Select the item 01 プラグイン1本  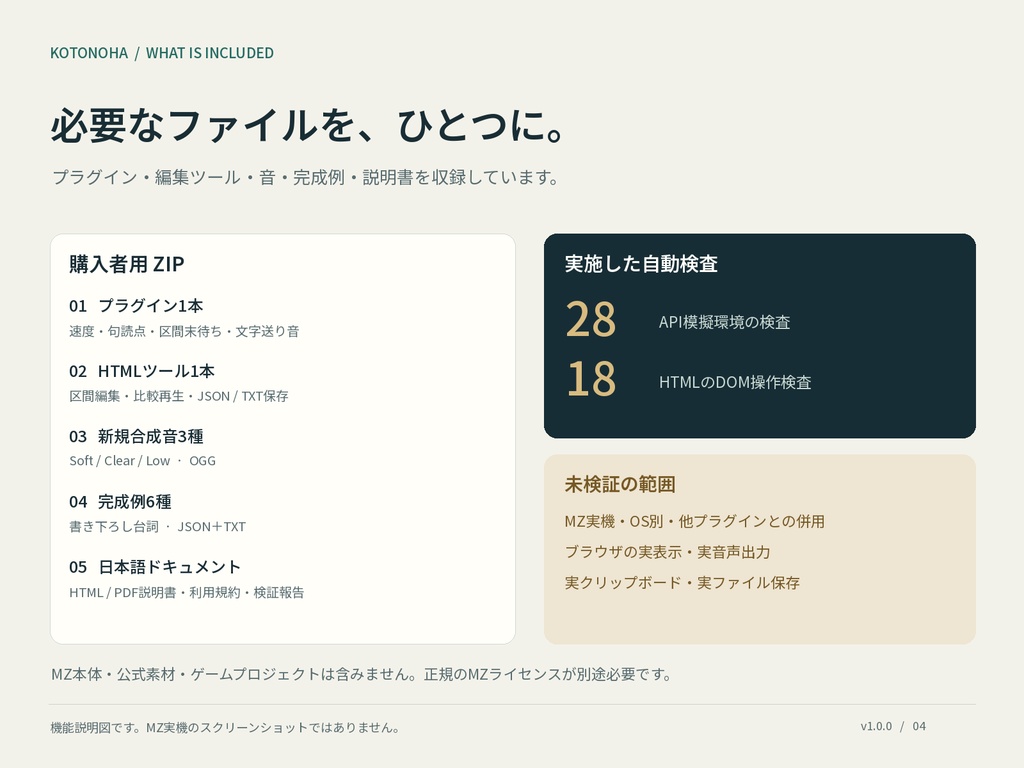(x=136, y=306)
